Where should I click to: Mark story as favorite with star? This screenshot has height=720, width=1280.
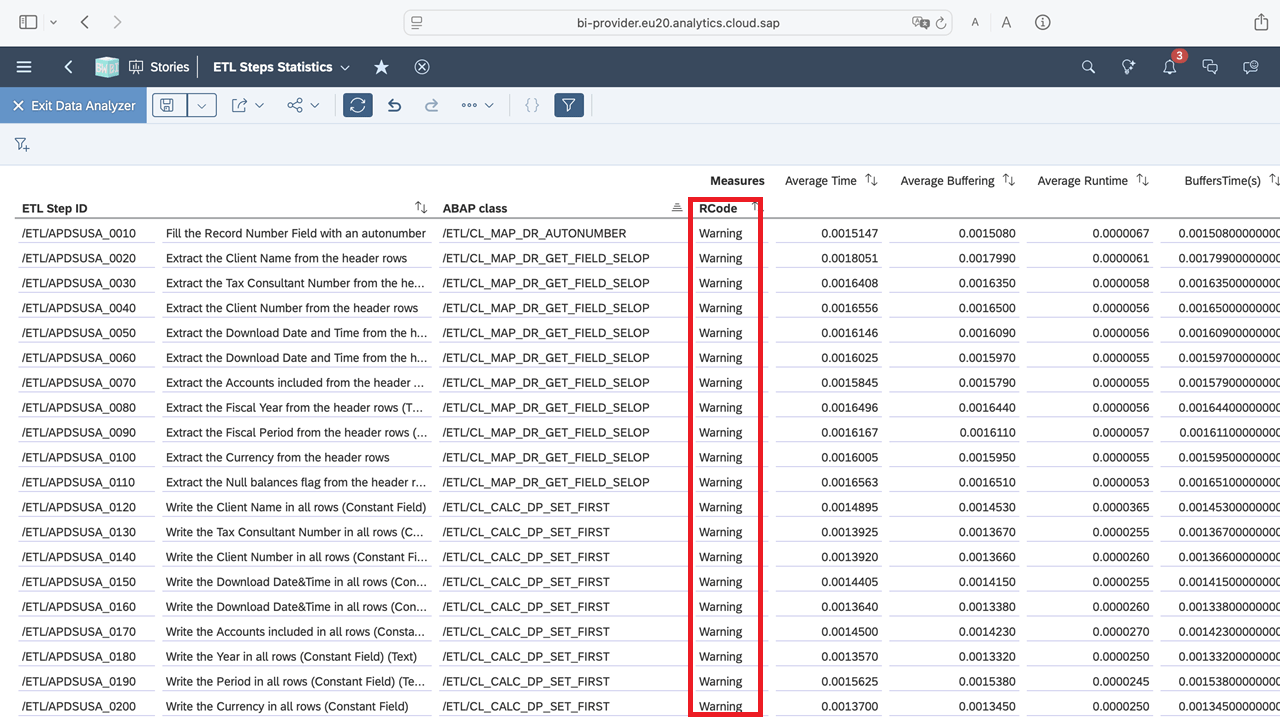(381, 67)
